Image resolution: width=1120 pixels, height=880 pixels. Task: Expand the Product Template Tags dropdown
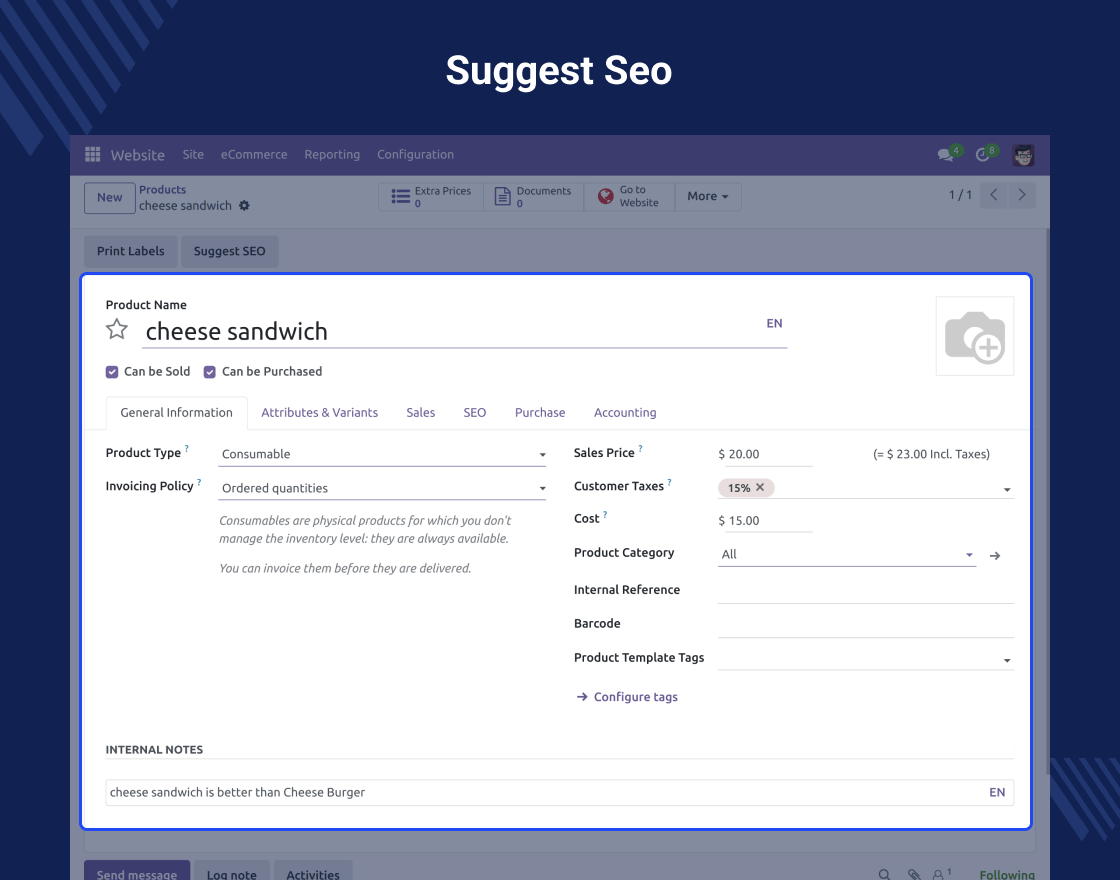[x=1007, y=660]
